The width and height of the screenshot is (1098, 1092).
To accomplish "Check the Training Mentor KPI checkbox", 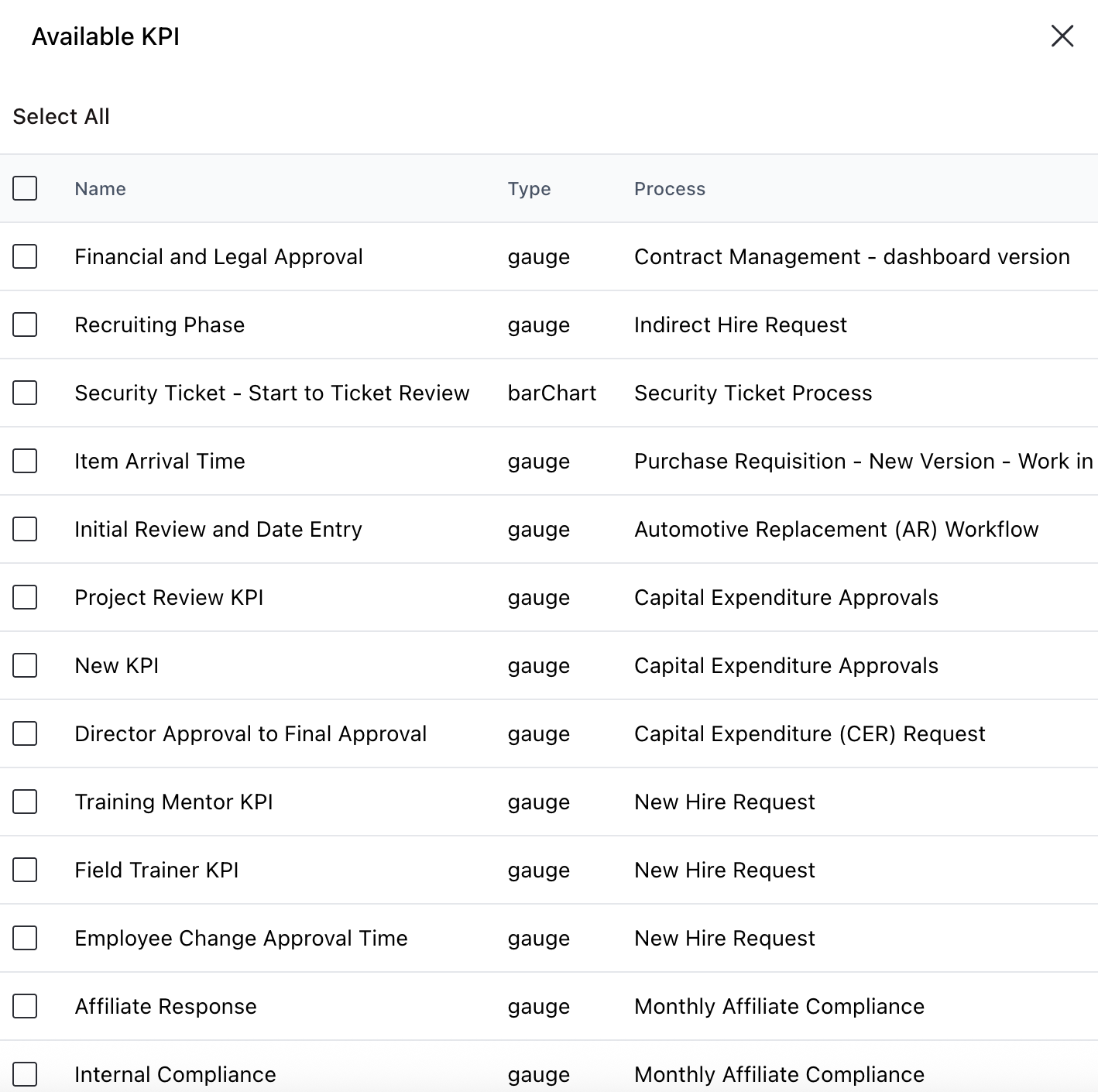I will [x=24, y=802].
